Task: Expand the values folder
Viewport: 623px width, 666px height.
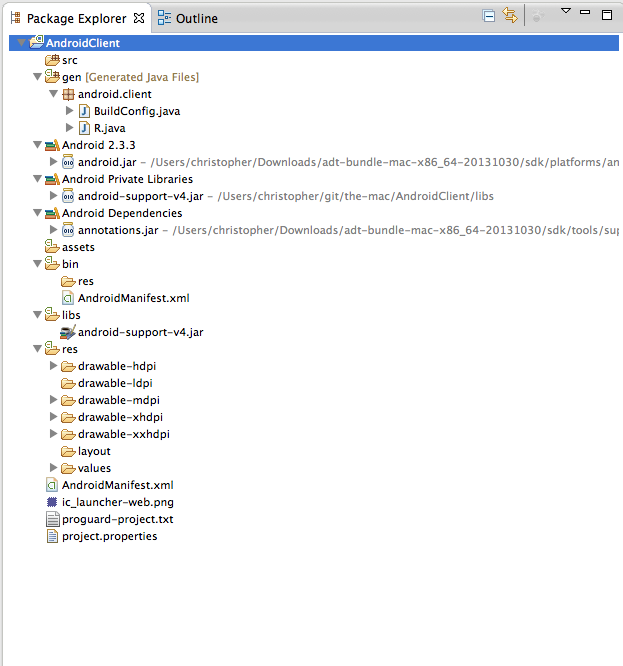Action: [x=54, y=468]
